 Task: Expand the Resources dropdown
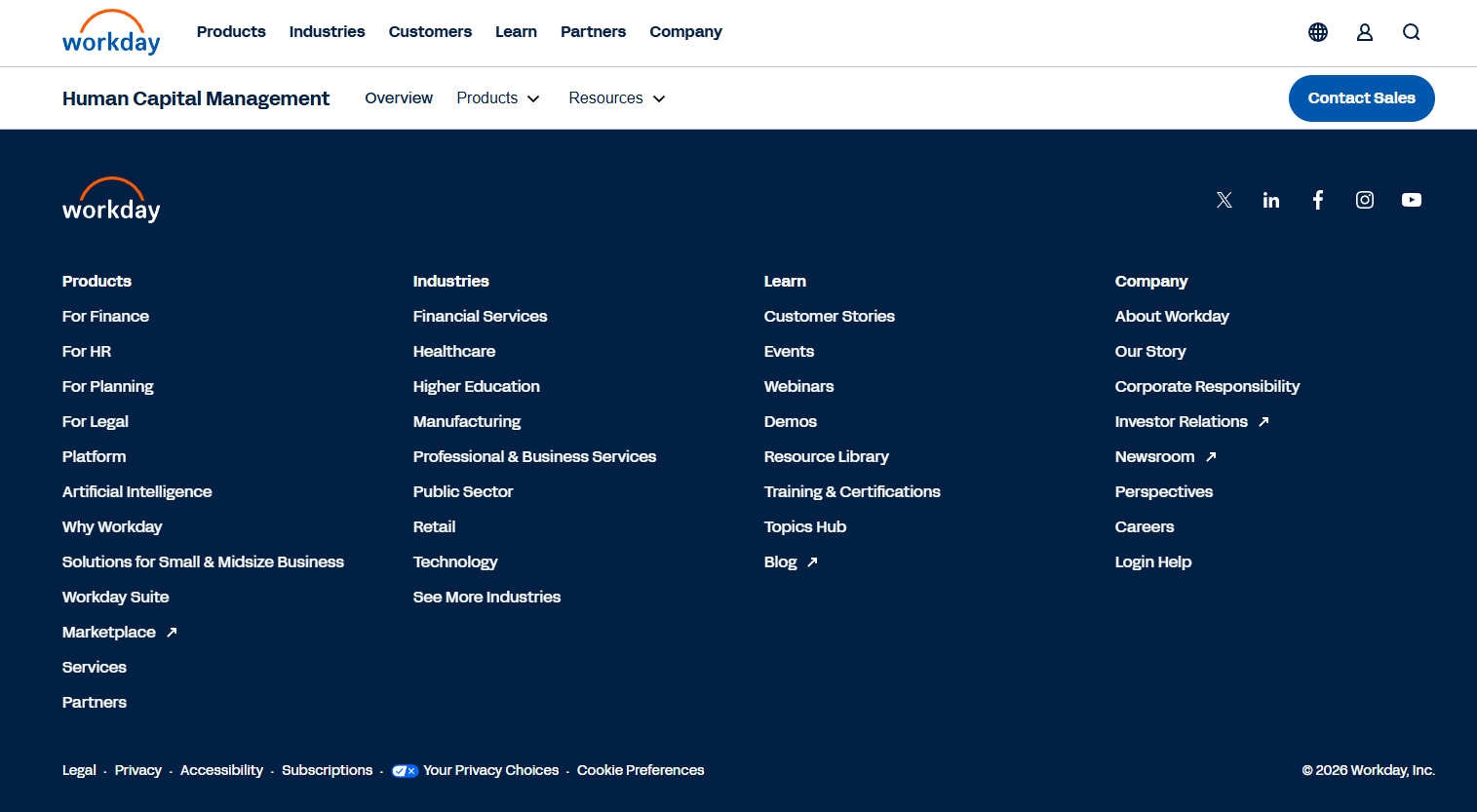pyautogui.click(x=616, y=97)
